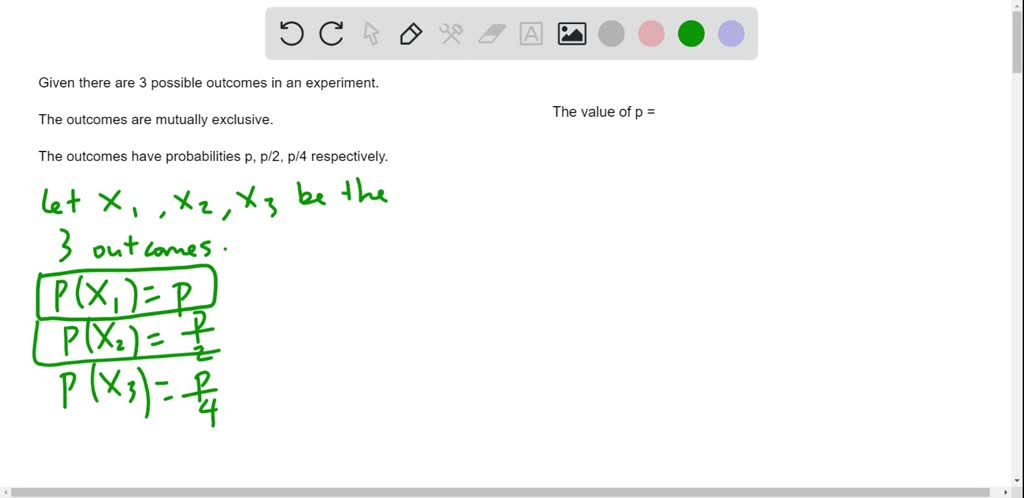The height and width of the screenshot is (498, 1024).
Task: Choose the green pen color
Action: click(691, 33)
